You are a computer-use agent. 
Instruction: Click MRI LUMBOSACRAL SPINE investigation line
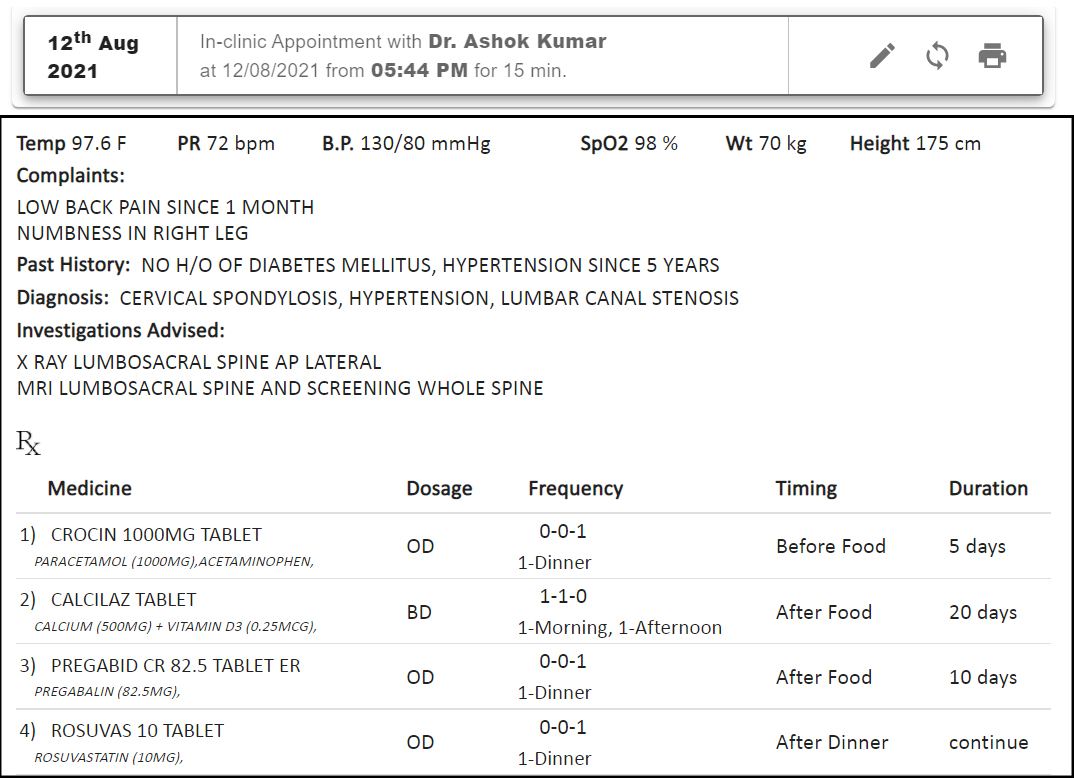click(280, 388)
